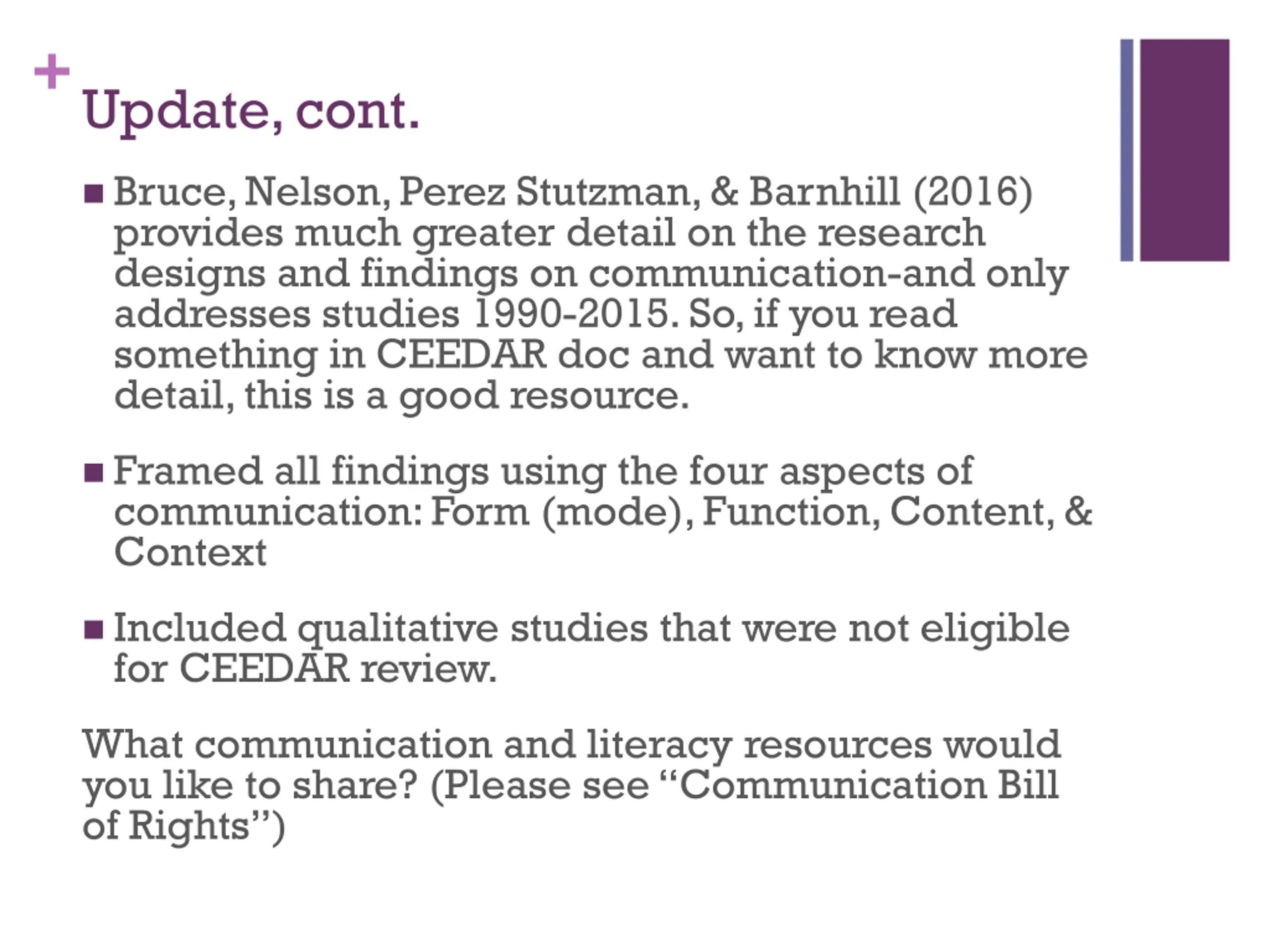Image resolution: width=1270 pixels, height=952 pixels.
Task: Click 'this is a good resource' text
Action: coord(466,396)
